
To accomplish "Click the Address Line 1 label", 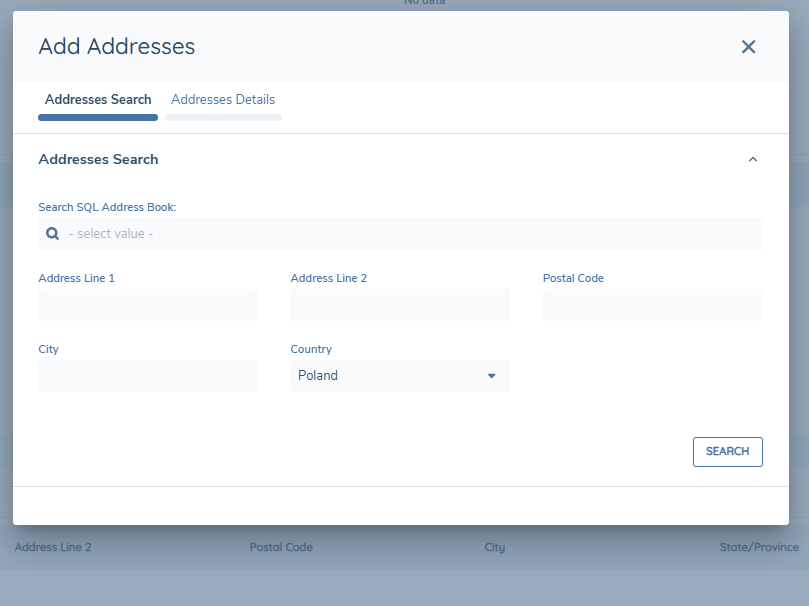I will click(76, 279).
